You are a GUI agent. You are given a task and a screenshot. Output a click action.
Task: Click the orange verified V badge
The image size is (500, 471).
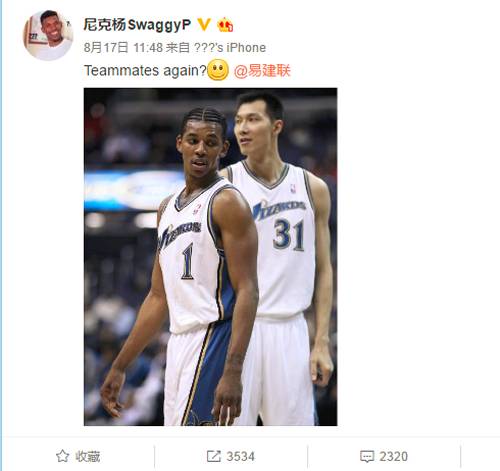coord(204,25)
